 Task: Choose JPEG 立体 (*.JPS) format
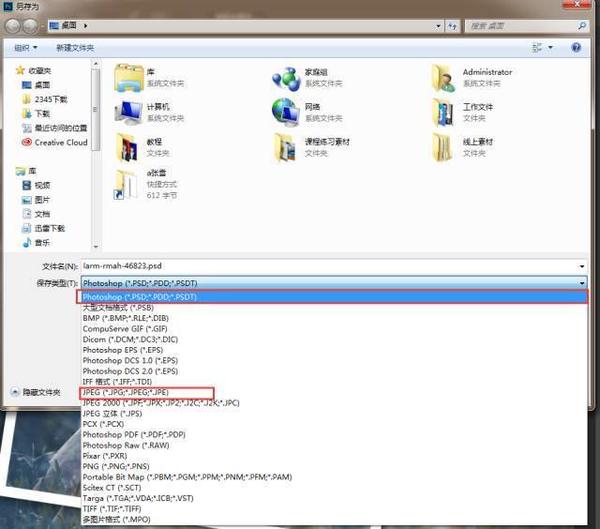click(x=334, y=413)
